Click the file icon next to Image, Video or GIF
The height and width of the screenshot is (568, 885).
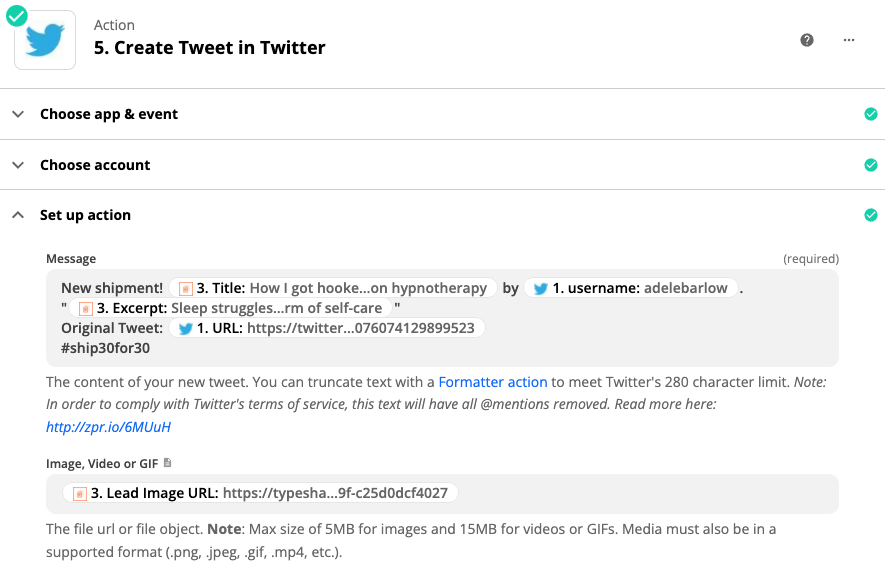tap(167, 463)
